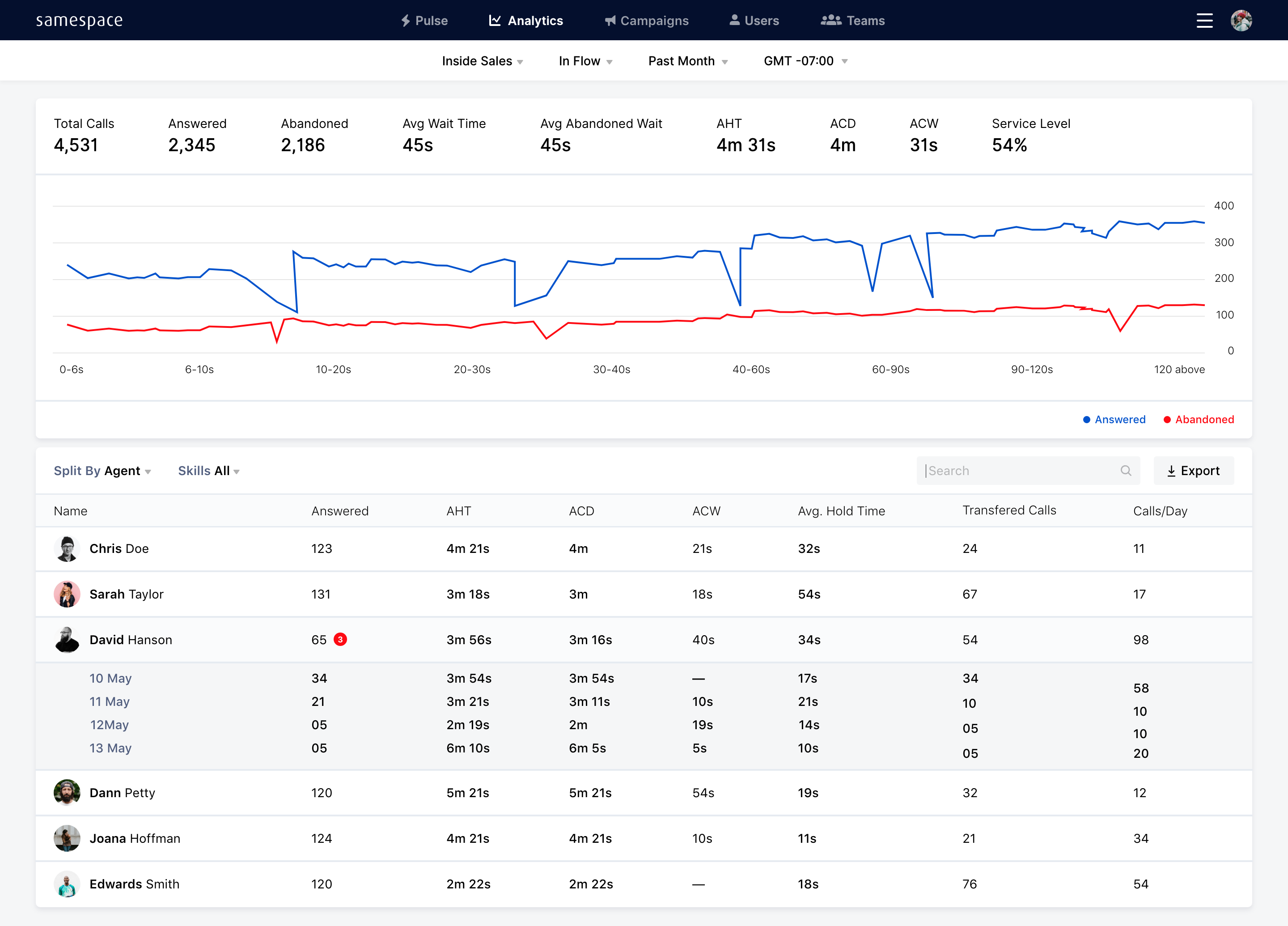Go to the Campaigns tab
This screenshot has width=1288, height=926.
[646, 21]
